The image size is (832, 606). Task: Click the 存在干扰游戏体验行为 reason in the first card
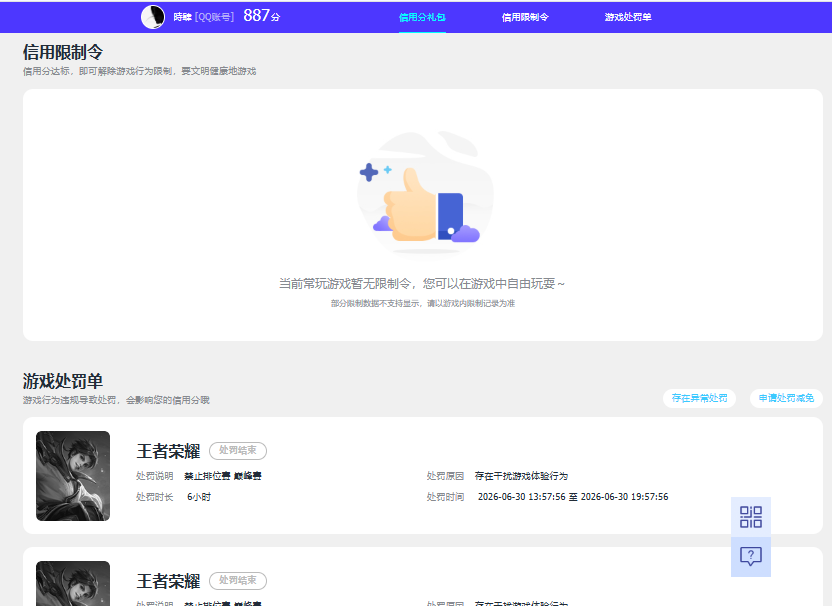(x=521, y=476)
